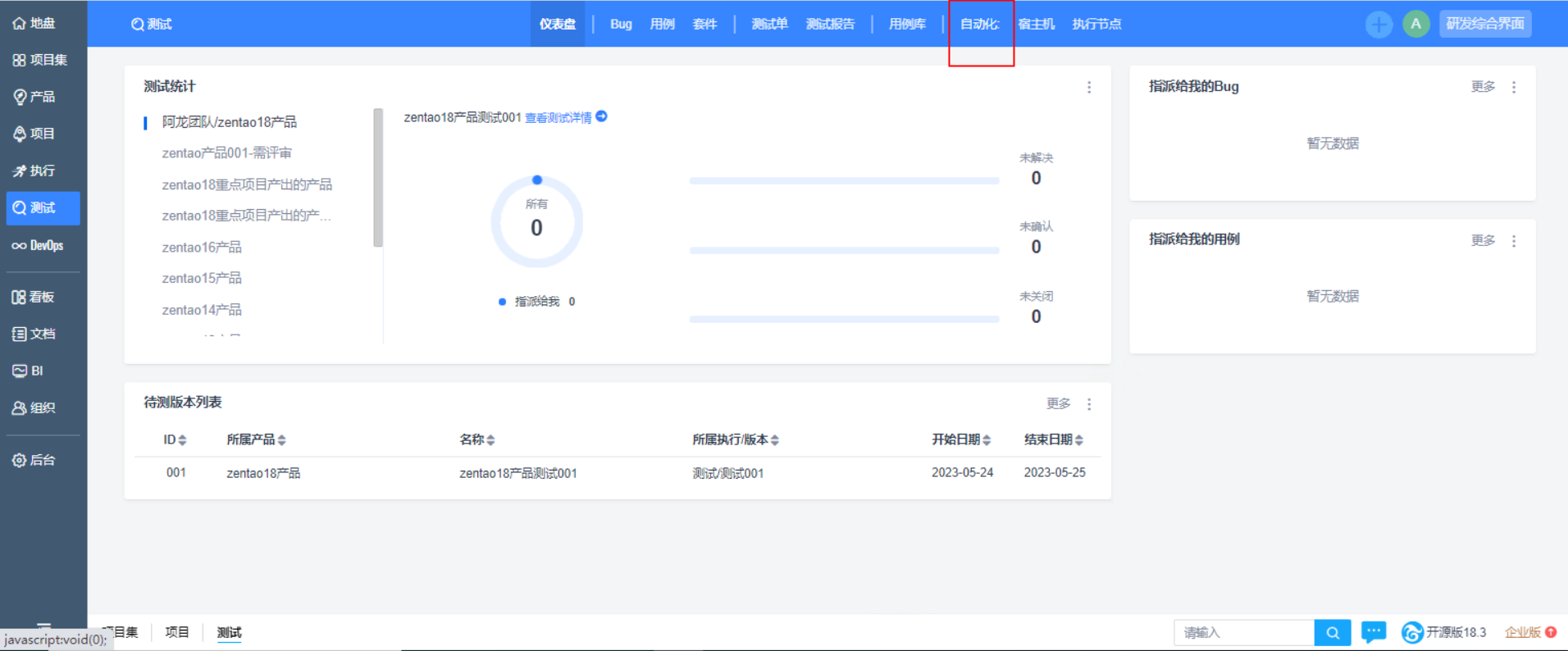Click the arrow icon beside 查看测试详情
1568x651 pixels.
601,116
